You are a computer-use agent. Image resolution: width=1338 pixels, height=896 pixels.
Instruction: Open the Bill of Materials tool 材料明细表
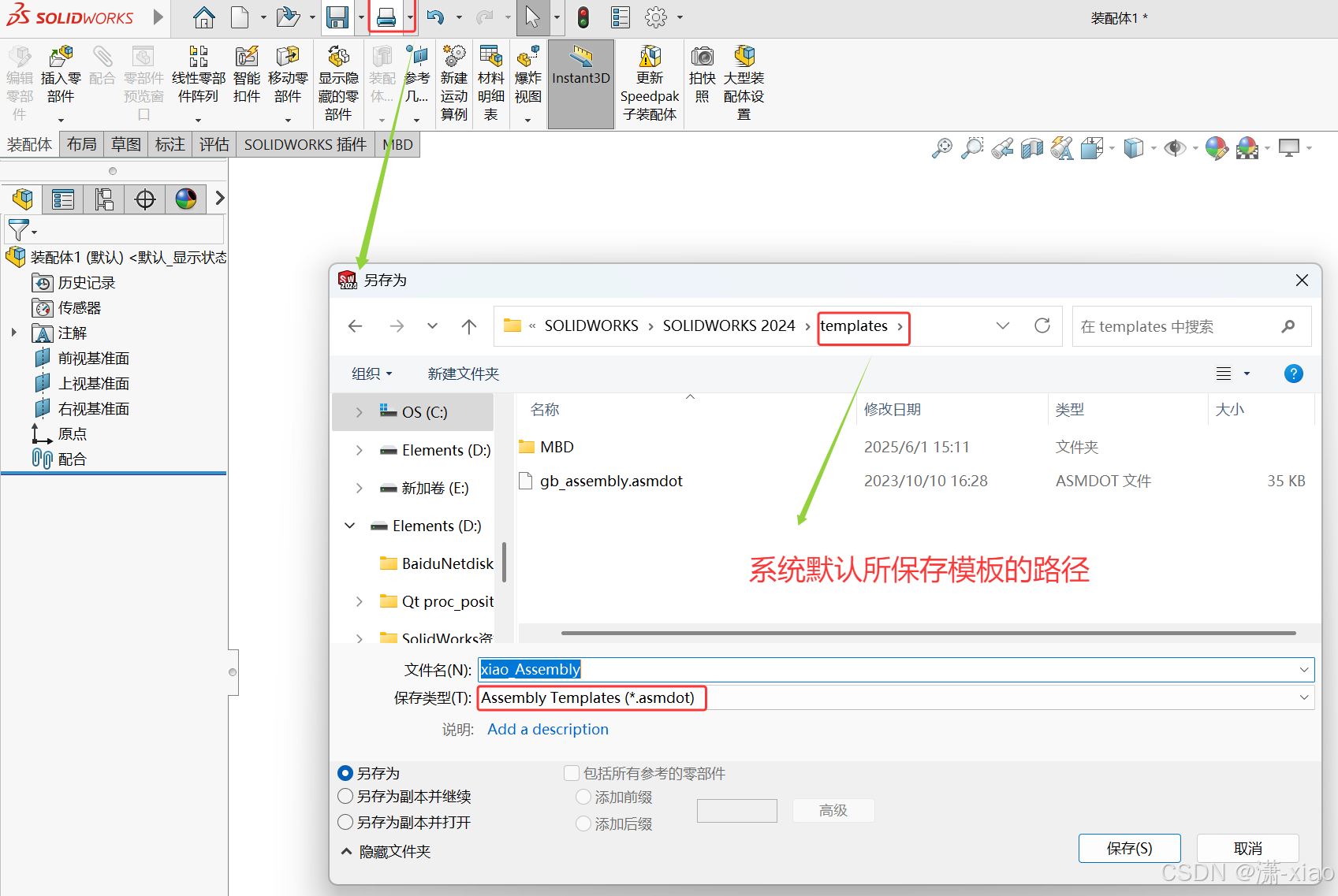pos(491,84)
